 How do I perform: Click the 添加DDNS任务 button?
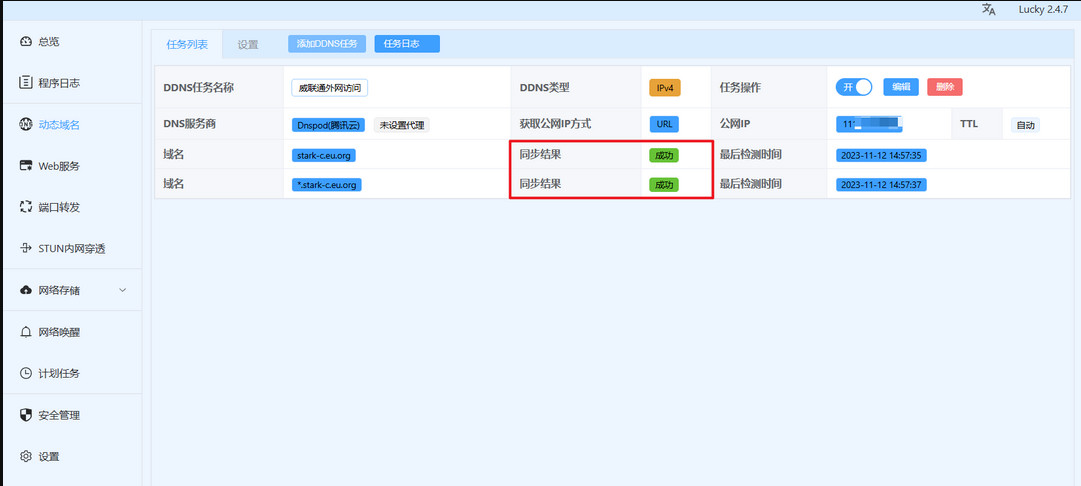(327, 43)
